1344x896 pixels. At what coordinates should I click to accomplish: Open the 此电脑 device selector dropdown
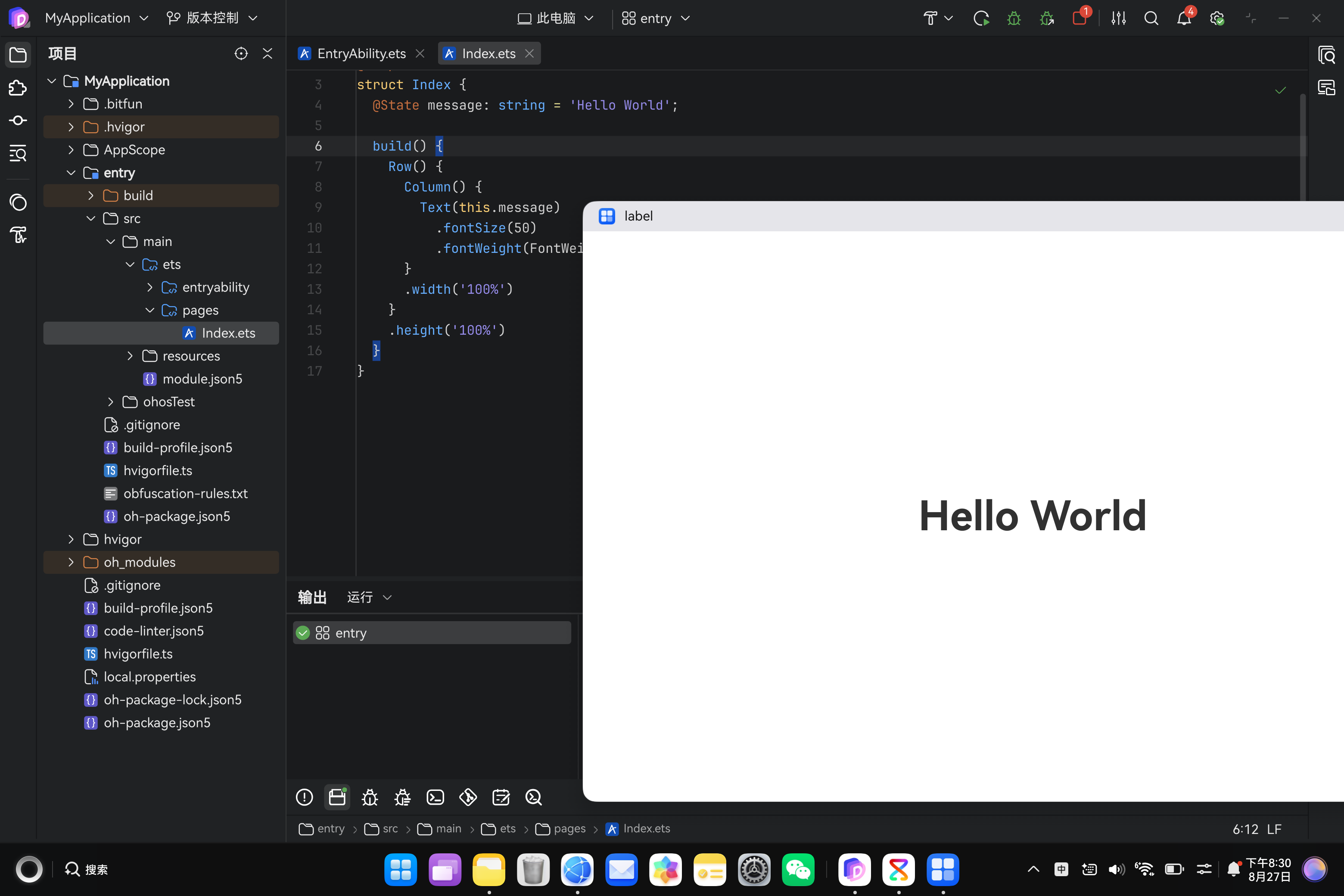(555, 18)
